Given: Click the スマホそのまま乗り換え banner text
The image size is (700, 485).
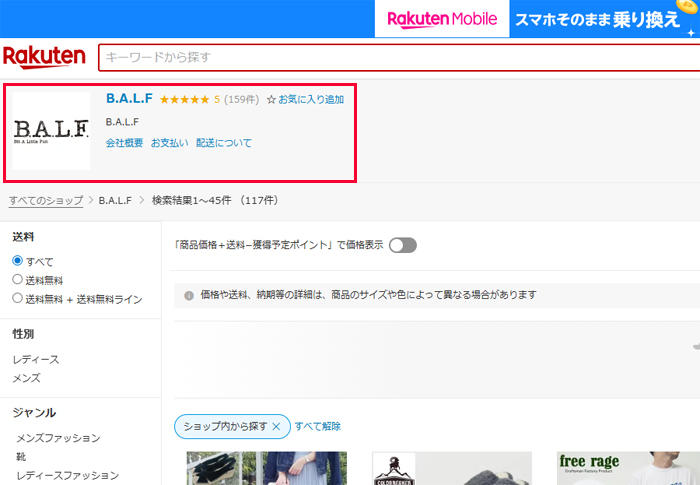Looking at the screenshot, I should (597, 20).
